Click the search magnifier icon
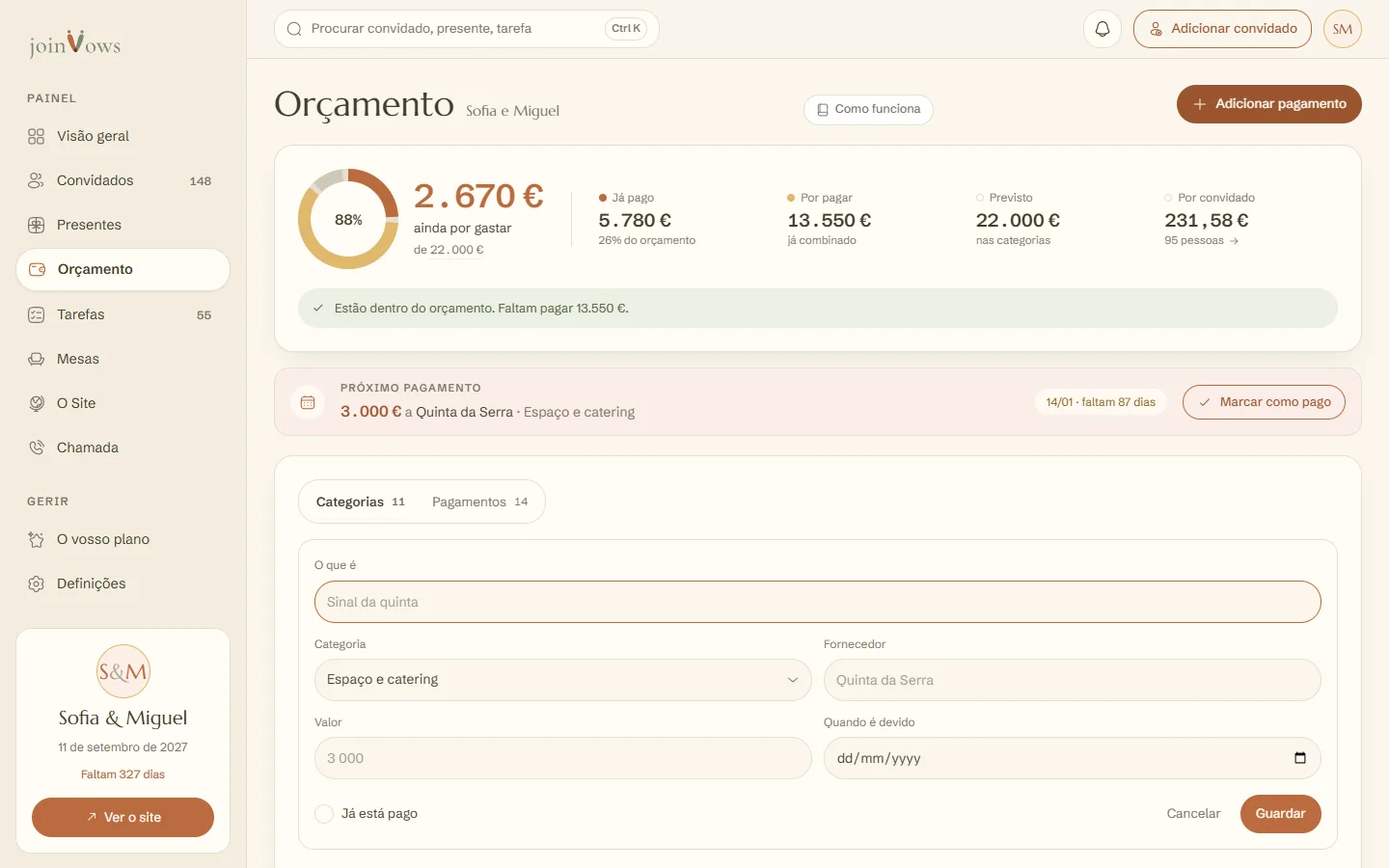This screenshot has height=868, width=1389. click(295, 29)
